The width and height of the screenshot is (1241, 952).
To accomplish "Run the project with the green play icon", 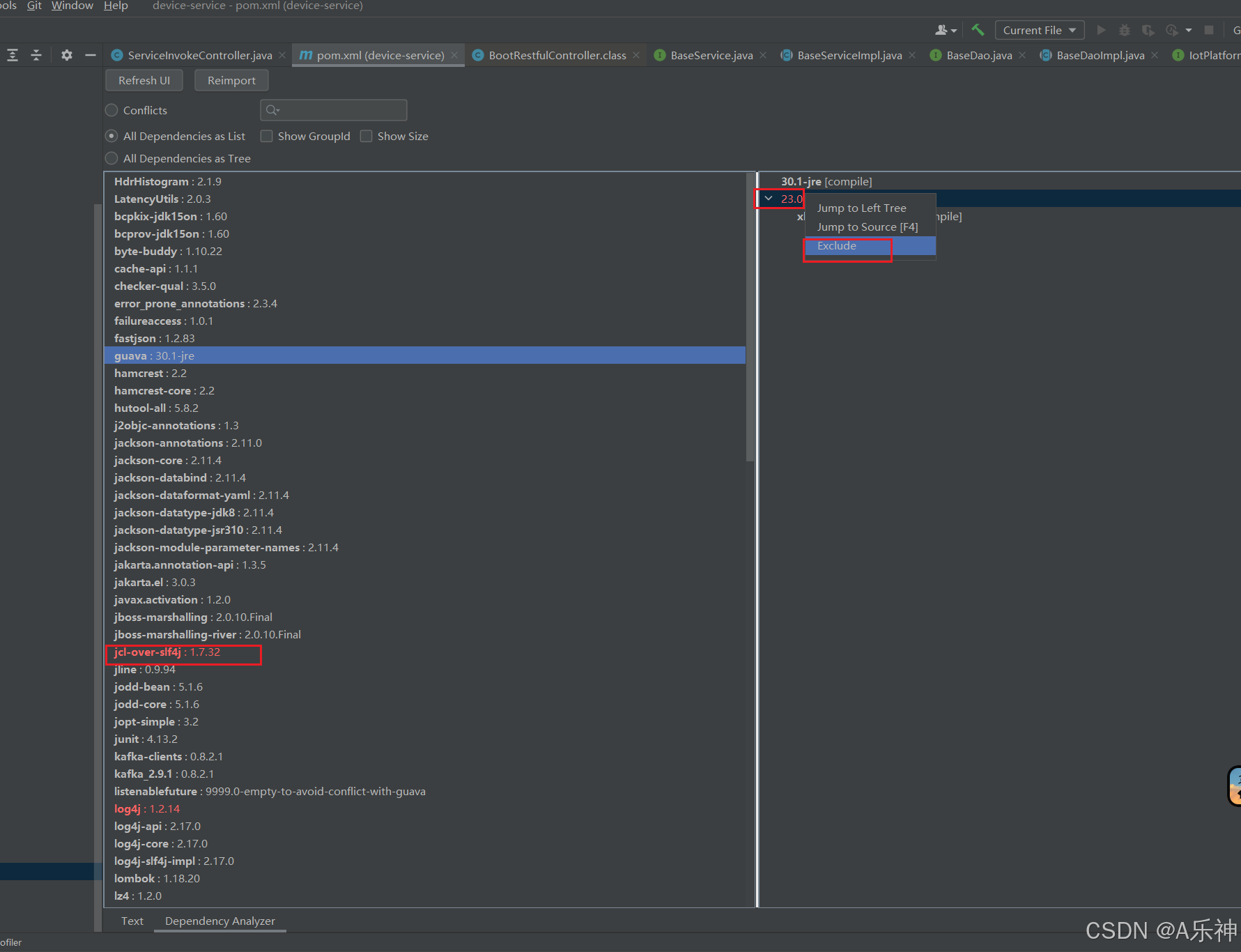I will point(1101,30).
